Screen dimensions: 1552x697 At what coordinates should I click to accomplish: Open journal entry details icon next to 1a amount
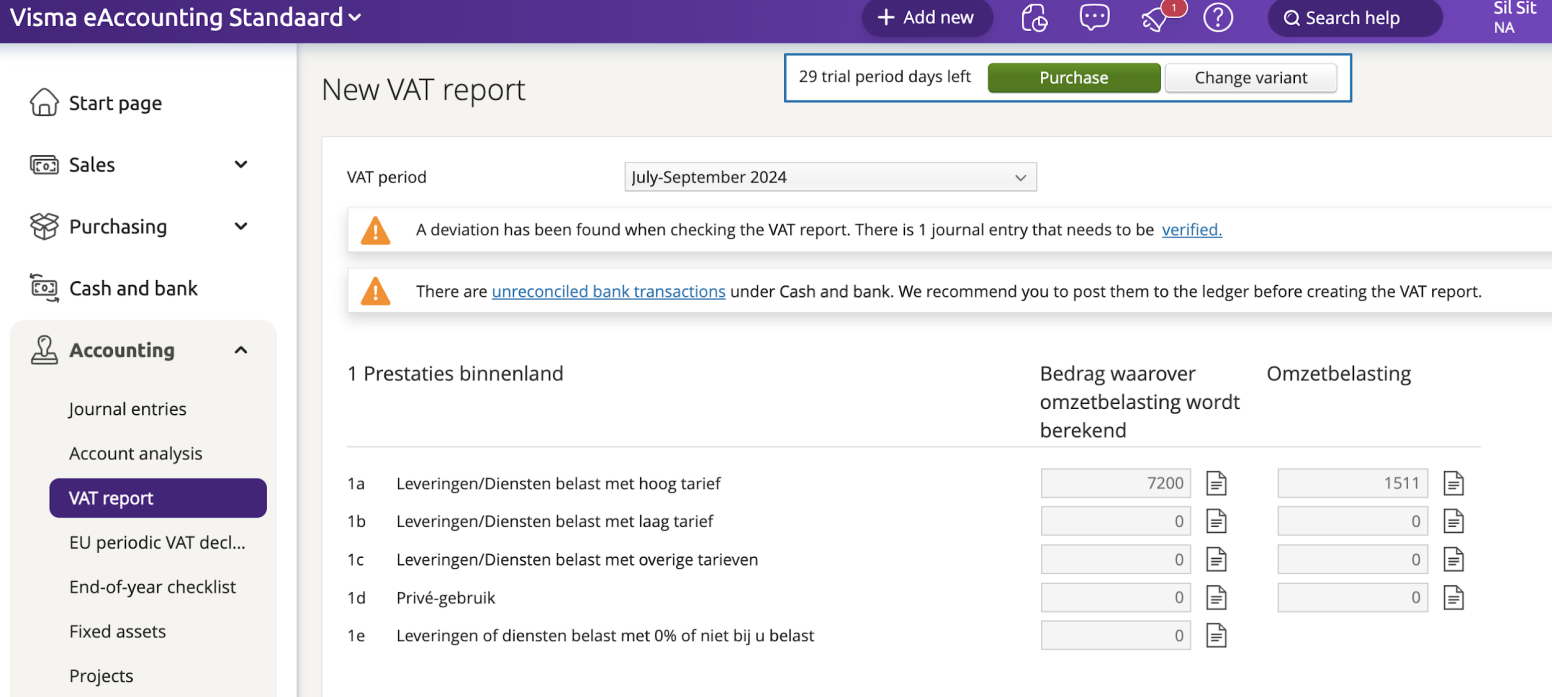click(1216, 482)
